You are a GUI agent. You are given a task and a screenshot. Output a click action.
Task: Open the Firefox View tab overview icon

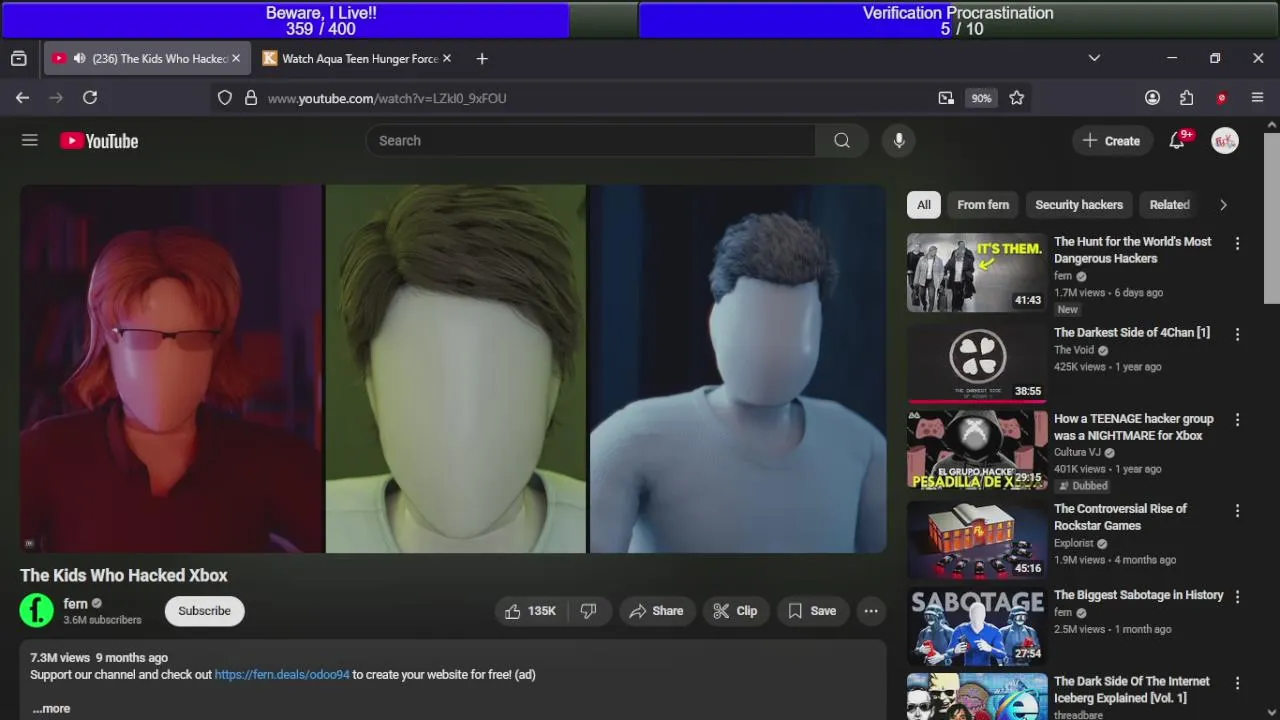(18, 59)
